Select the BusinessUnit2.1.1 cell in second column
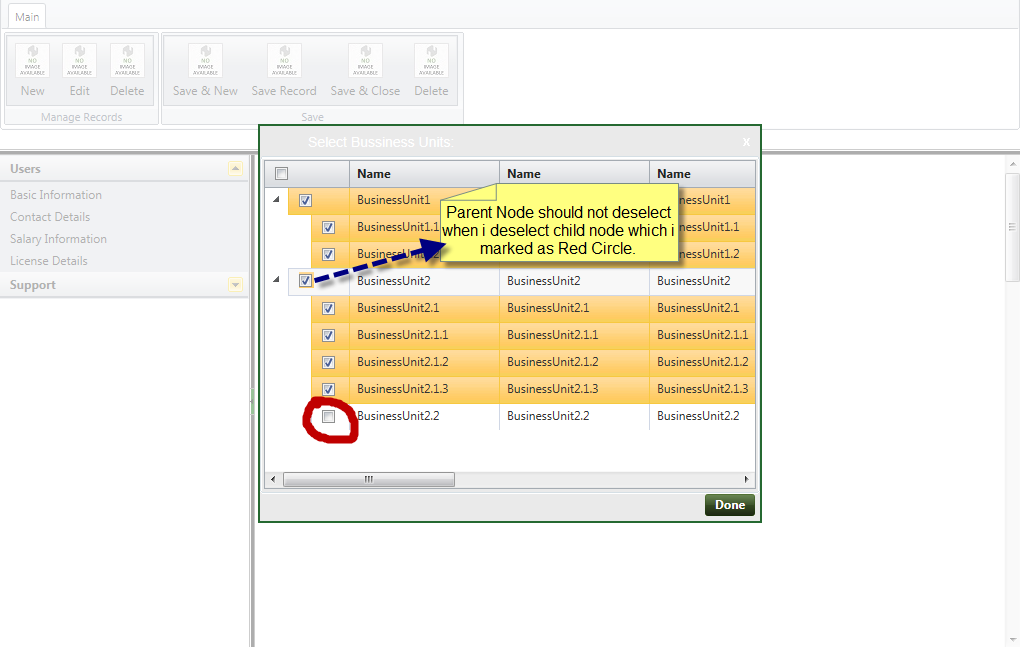 click(x=574, y=336)
